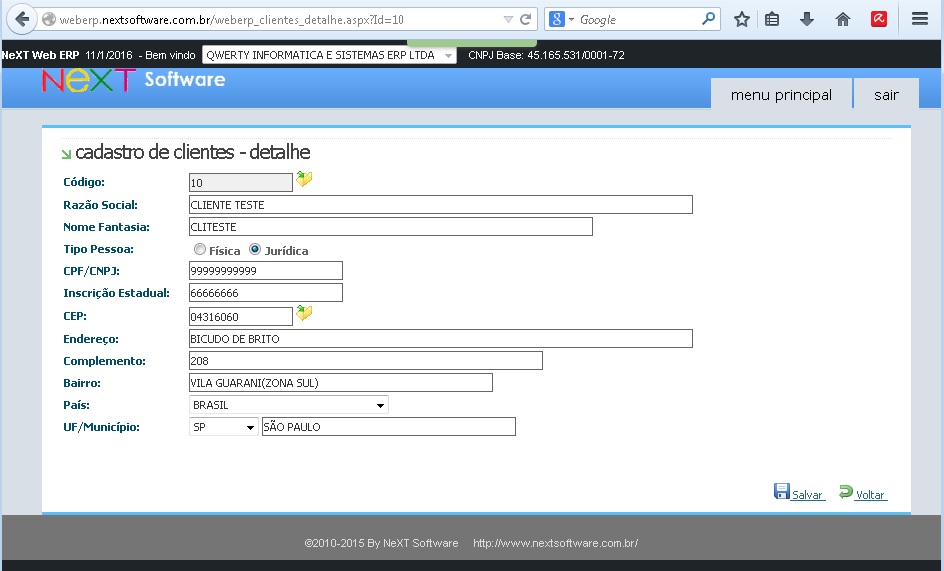Click the CEP field
This screenshot has width=944, height=571.
(241, 316)
